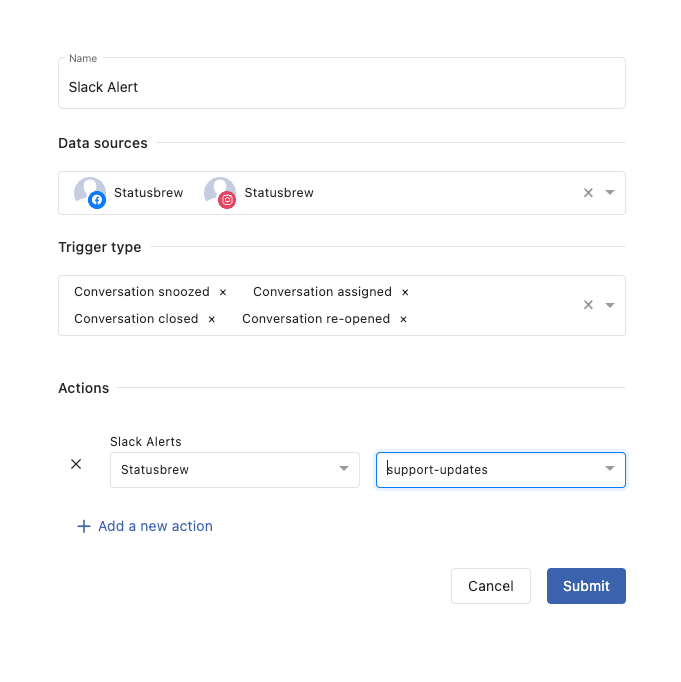Click the Facebook Statusbrew profile avatar
The height and width of the screenshot is (682, 681).
(x=91, y=193)
